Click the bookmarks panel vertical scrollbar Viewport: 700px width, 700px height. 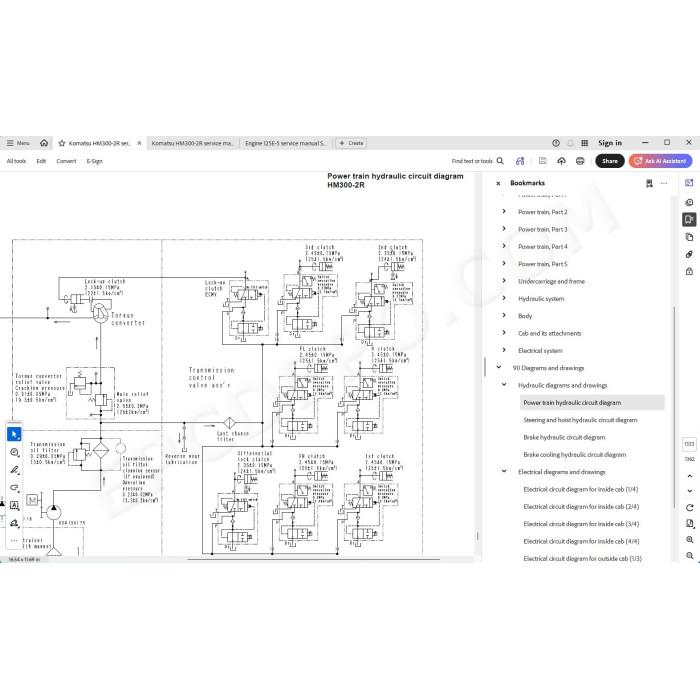click(674, 406)
